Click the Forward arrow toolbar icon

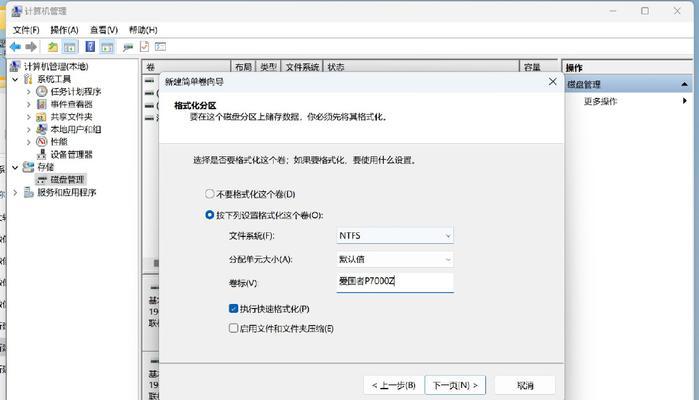31,47
